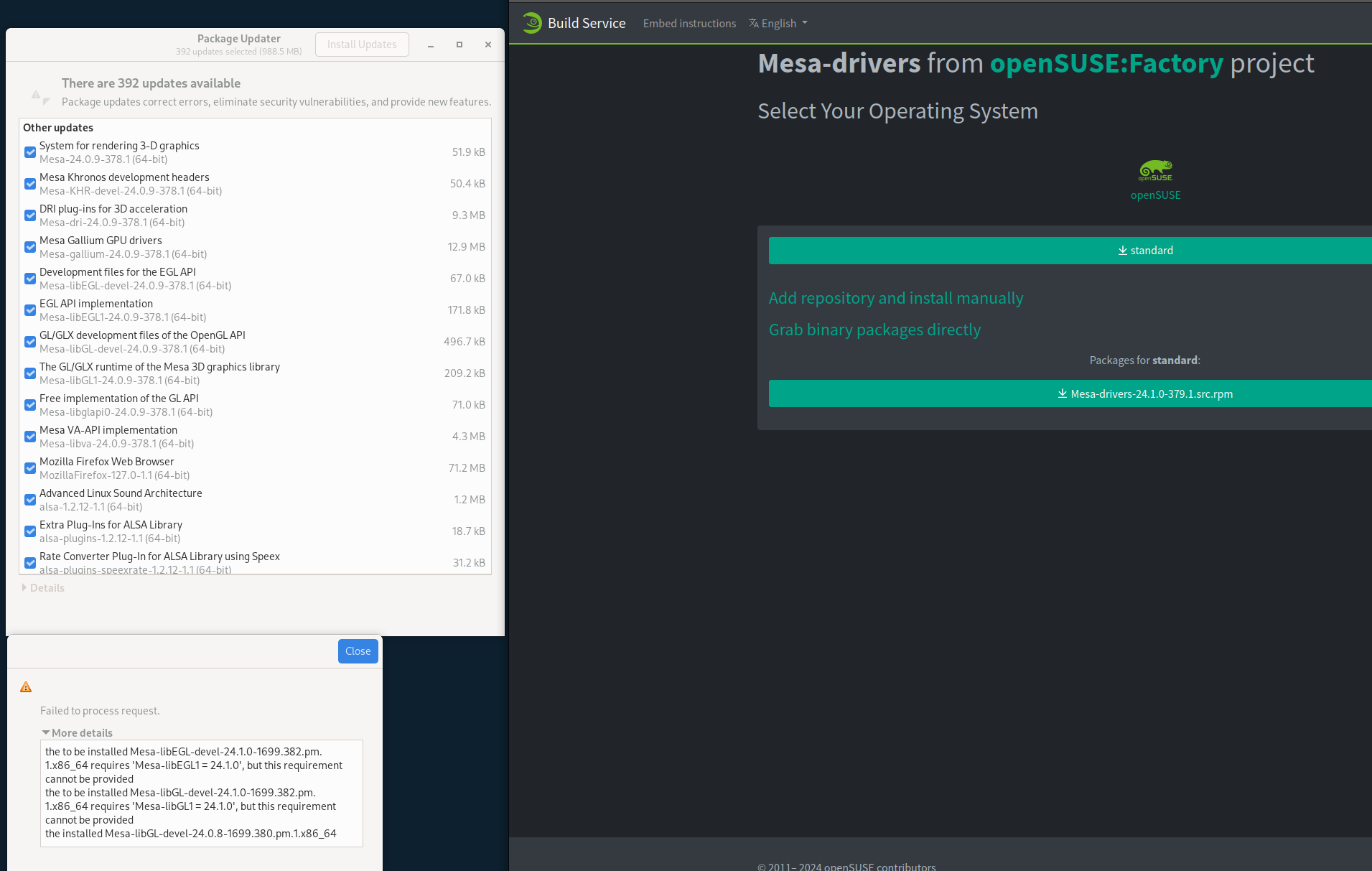Maximize the Package Updater window

[459, 45]
